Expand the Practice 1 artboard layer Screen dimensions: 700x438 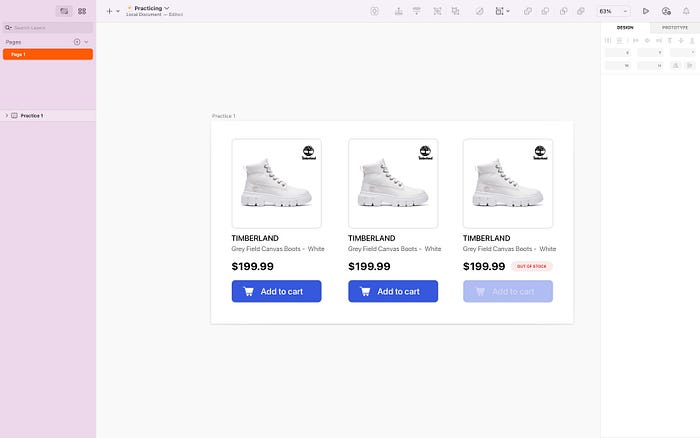[7, 116]
